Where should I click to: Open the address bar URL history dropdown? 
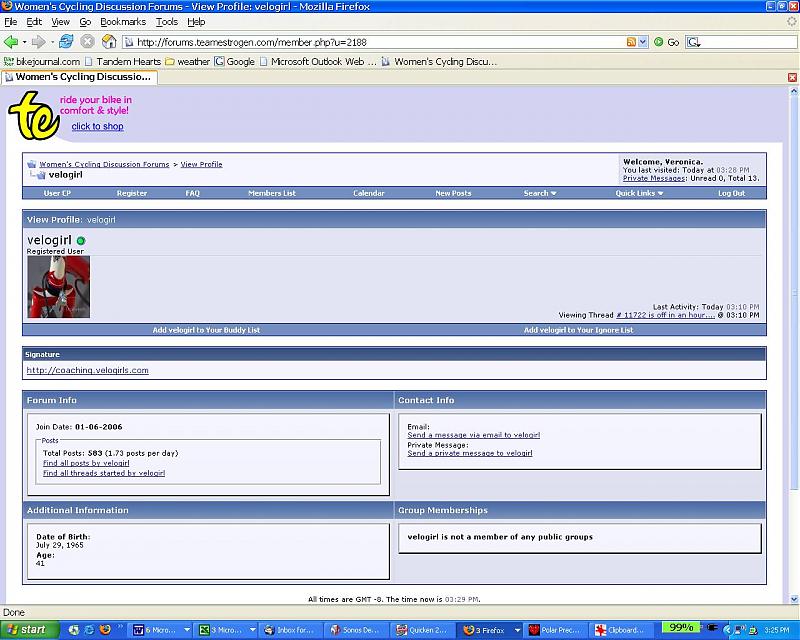pyautogui.click(x=643, y=42)
